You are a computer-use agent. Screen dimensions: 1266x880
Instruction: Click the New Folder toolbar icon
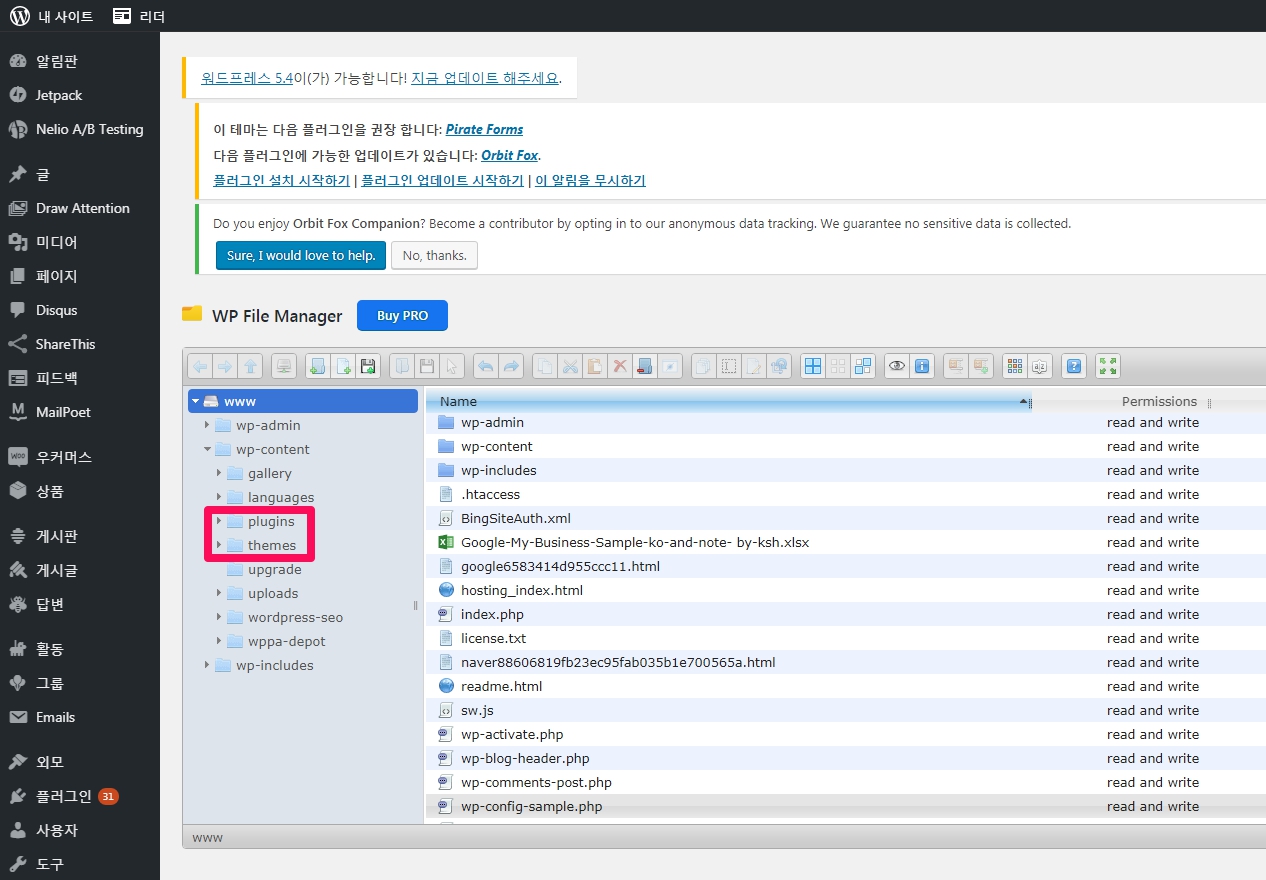[x=317, y=366]
